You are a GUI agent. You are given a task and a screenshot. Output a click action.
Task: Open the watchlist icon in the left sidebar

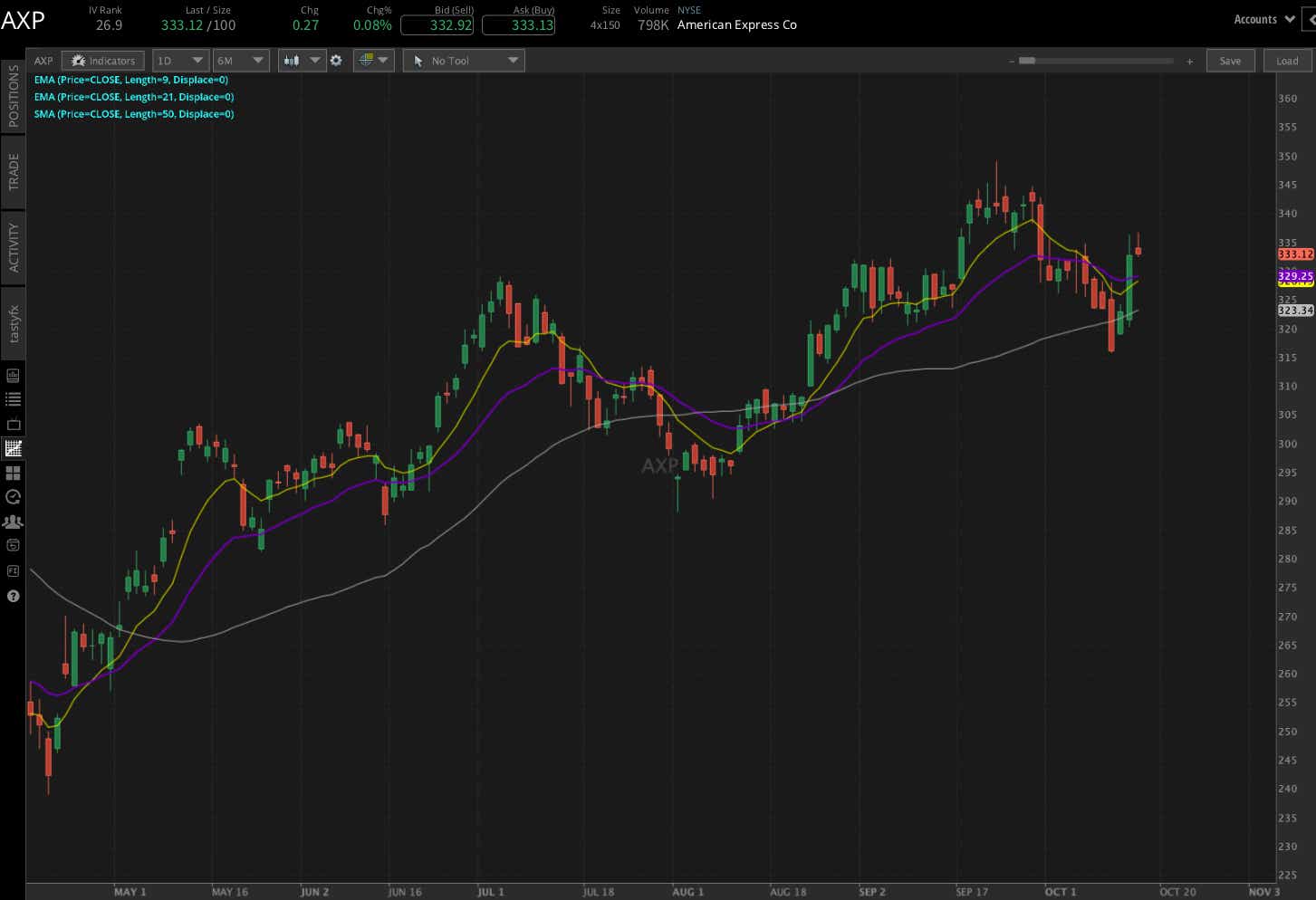(13, 398)
